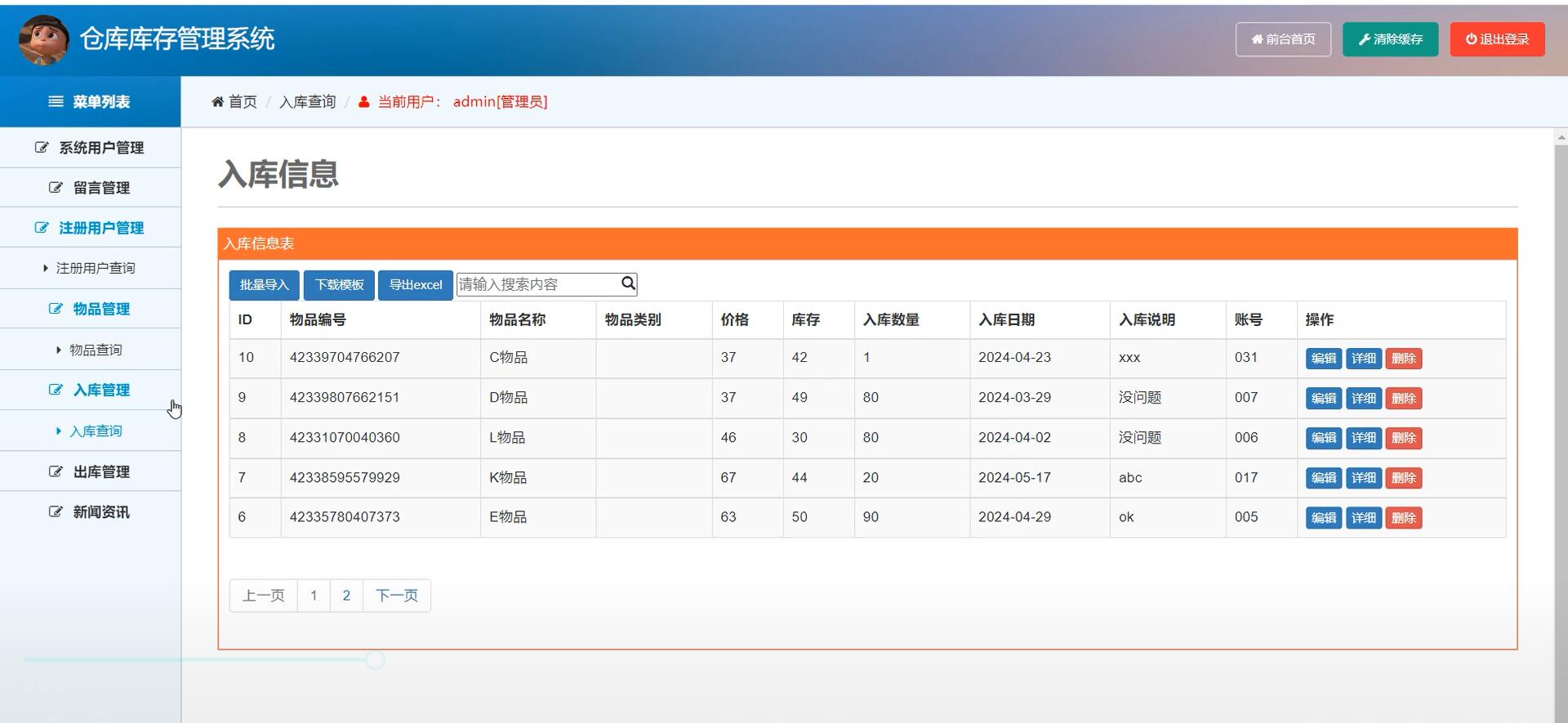
Task: Click 删除 for E物品 row
Action: coord(1403,518)
